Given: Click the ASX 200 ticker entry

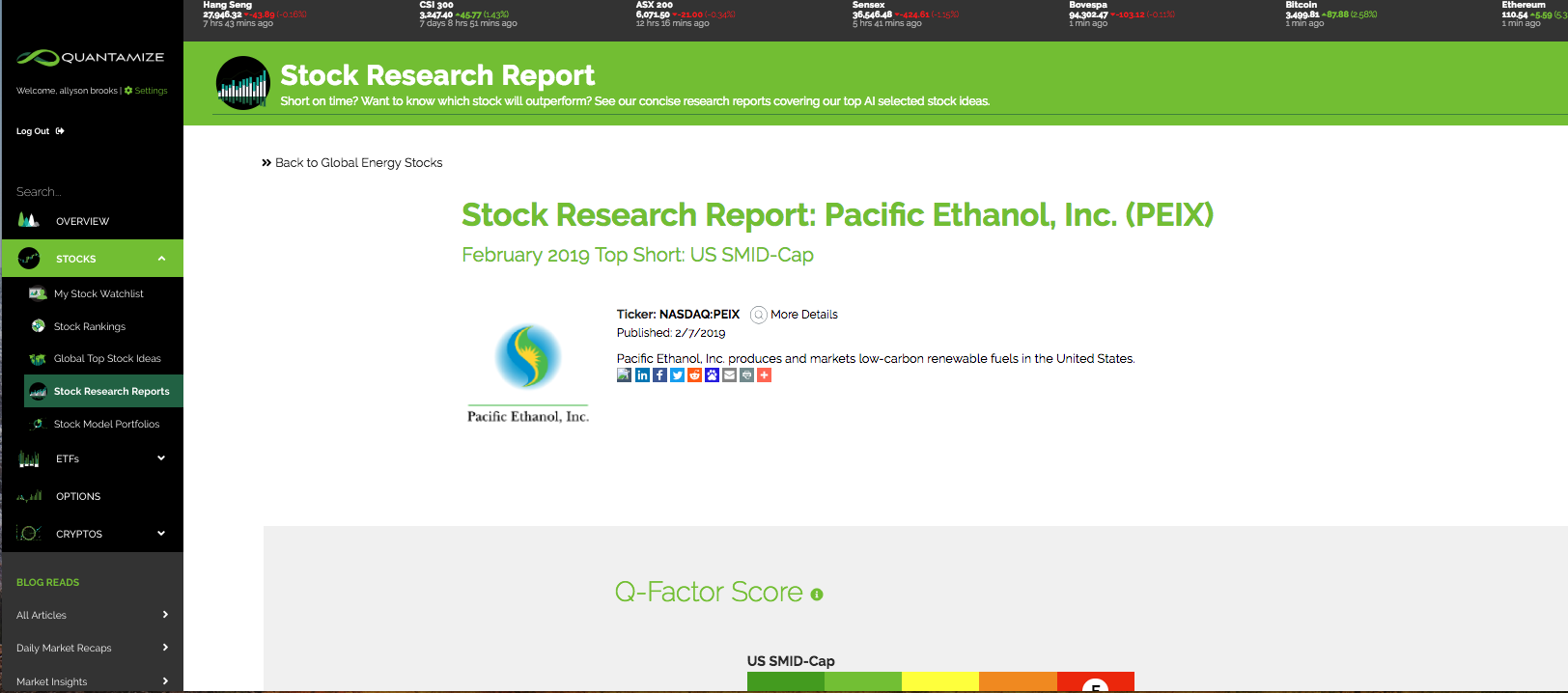Looking at the screenshot, I should pos(684,14).
